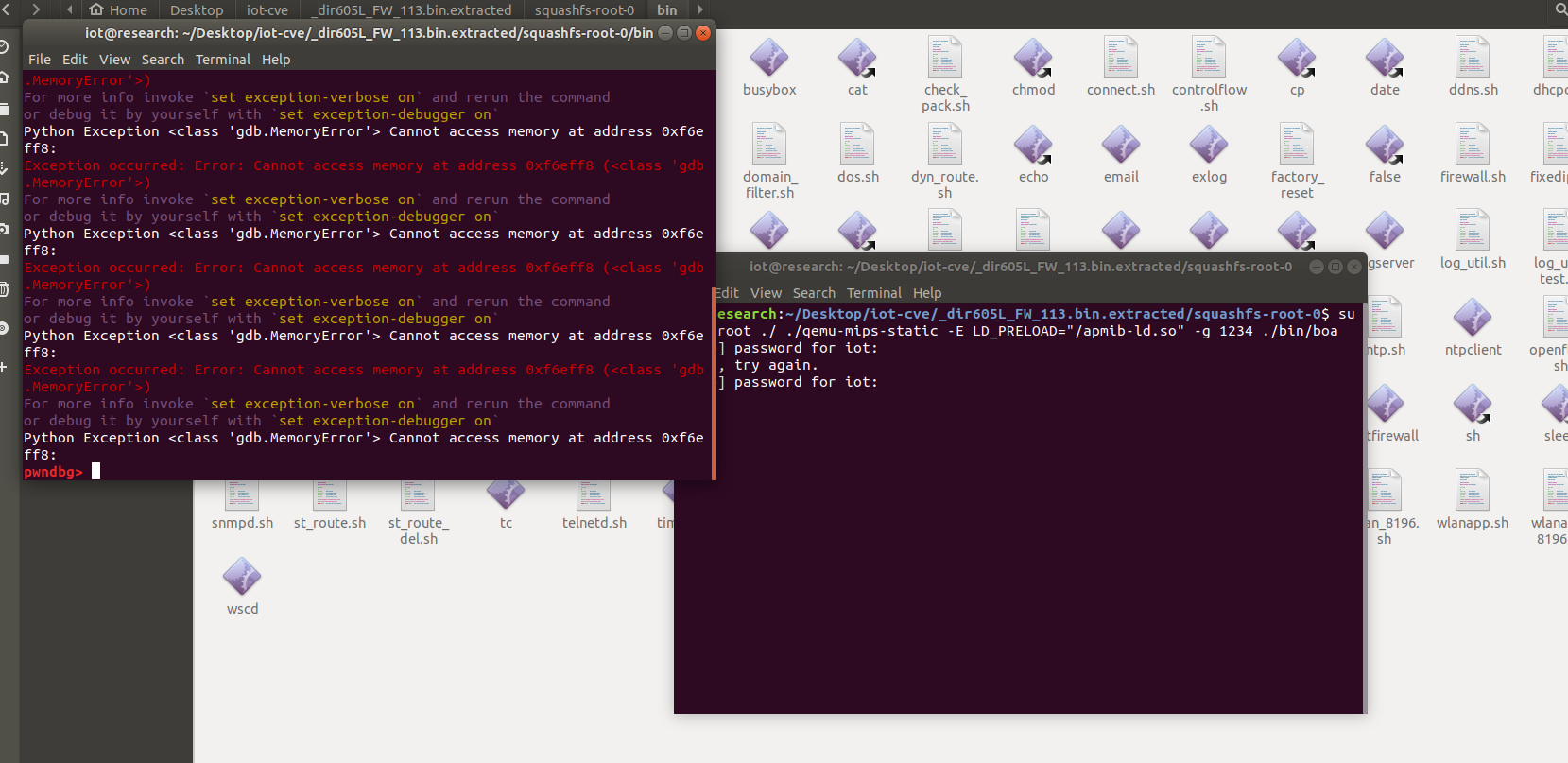This screenshot has width=1568, height=763.
Task: Go to iot-cve folder in path bar
Action: [267, 9]
